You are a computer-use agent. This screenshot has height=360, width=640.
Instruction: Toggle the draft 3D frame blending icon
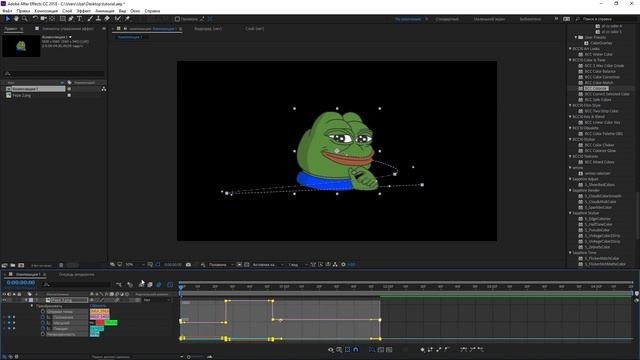coord(150,284)
